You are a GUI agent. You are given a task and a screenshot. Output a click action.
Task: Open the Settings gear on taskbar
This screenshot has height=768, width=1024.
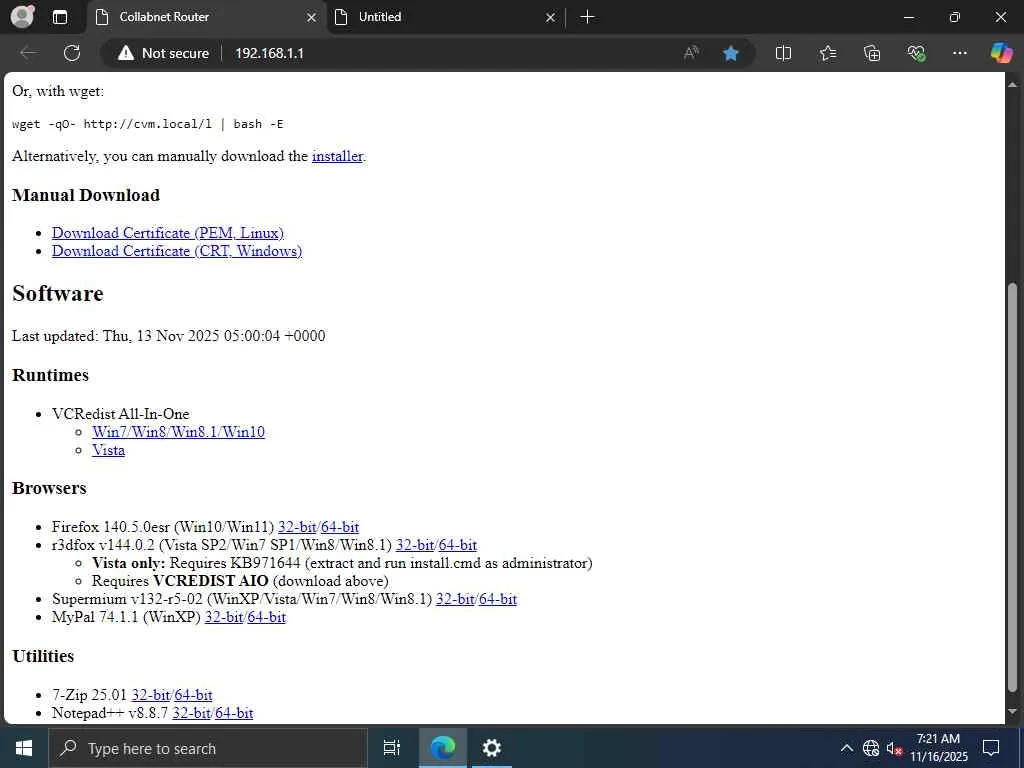pyautogui.click(x=491, y=748)
